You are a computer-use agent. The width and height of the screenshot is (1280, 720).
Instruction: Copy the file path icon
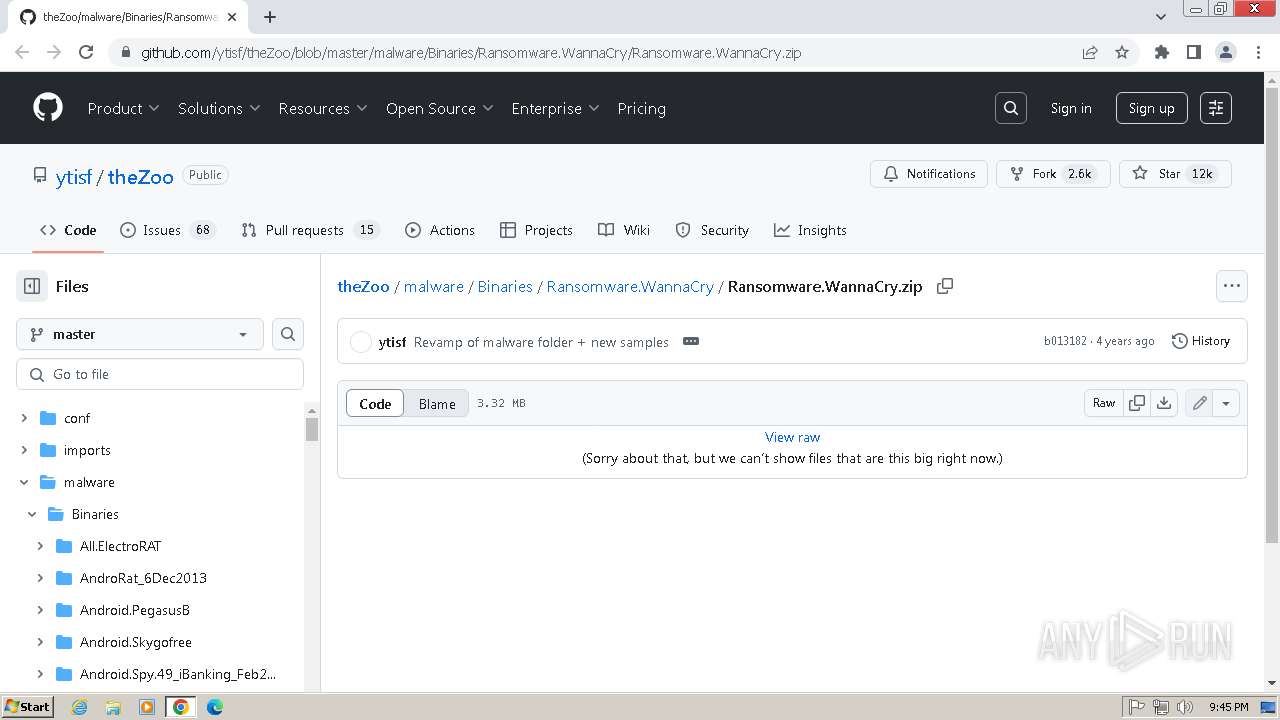(x=945, y=286)
